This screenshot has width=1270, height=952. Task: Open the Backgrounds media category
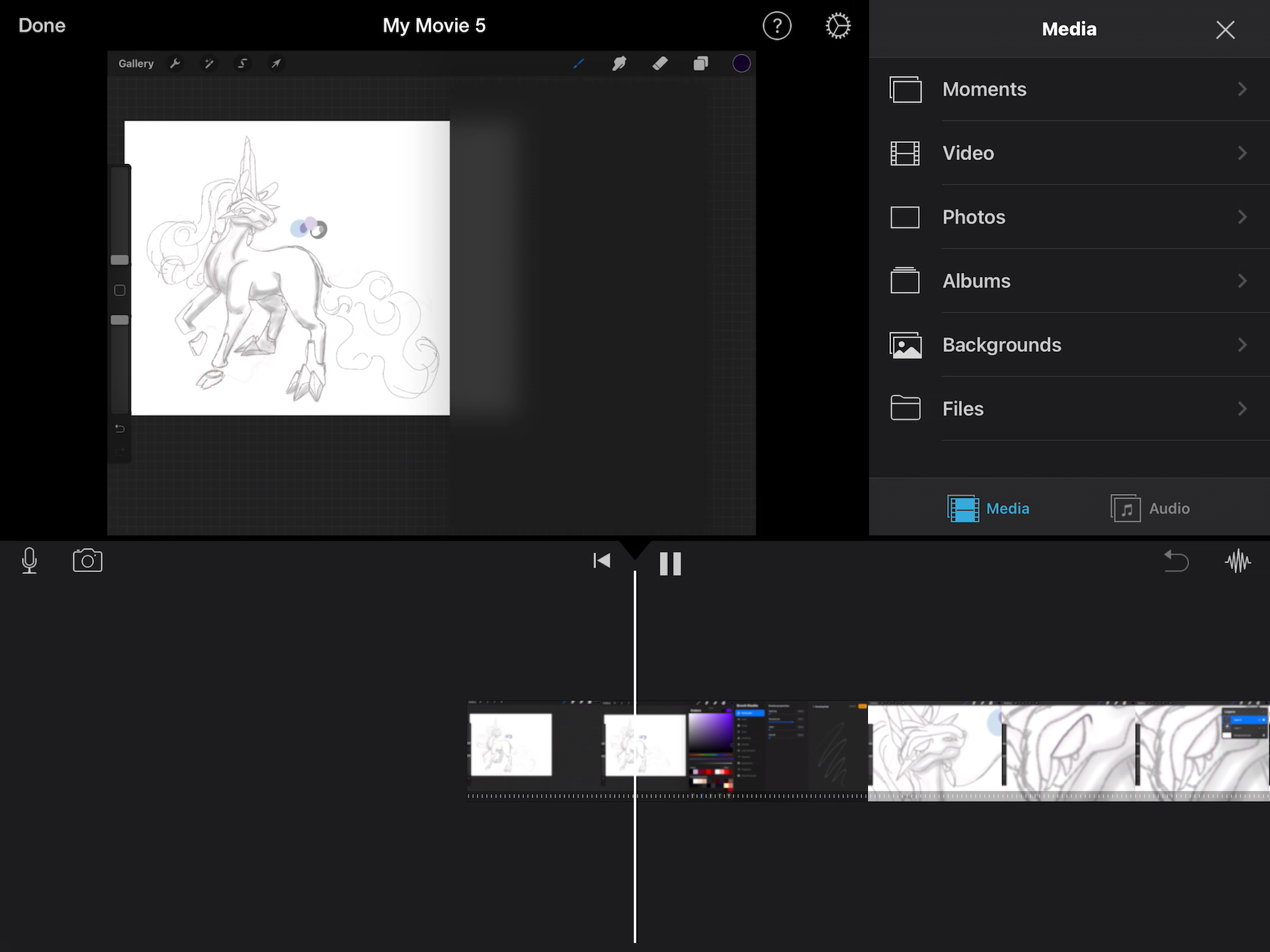[1070, 345]
